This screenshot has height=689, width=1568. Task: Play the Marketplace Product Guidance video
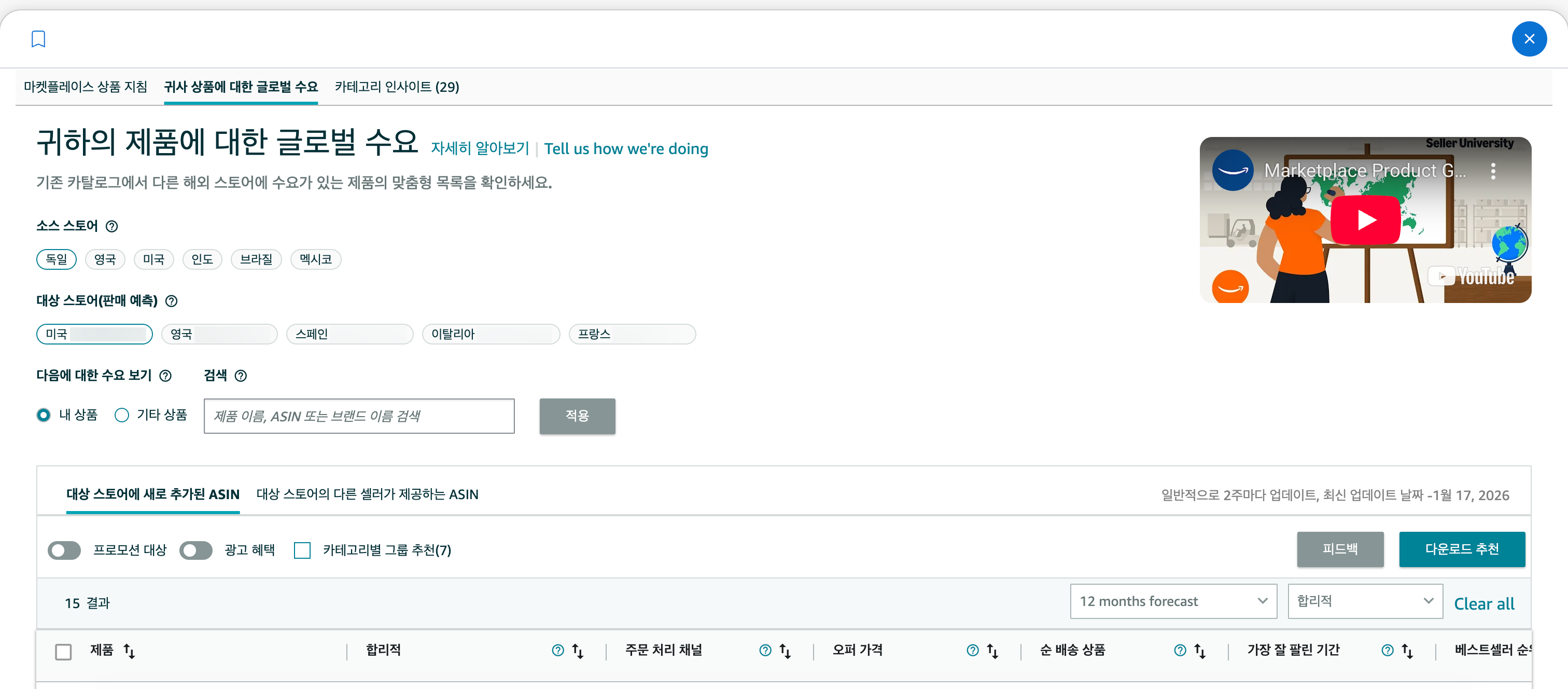(x=1365, y=219)
